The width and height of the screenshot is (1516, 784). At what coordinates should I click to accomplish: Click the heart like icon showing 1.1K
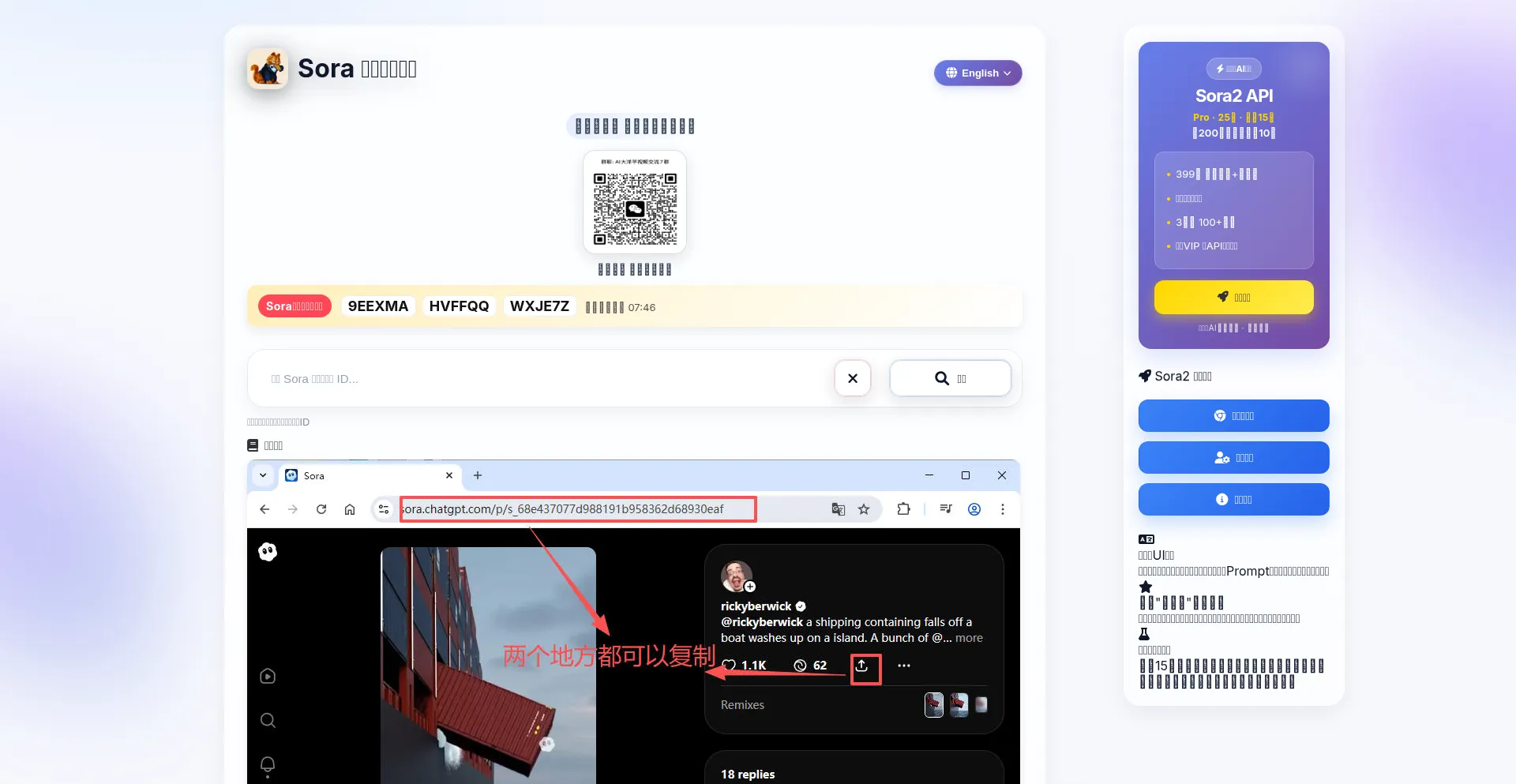pos(730,666)
